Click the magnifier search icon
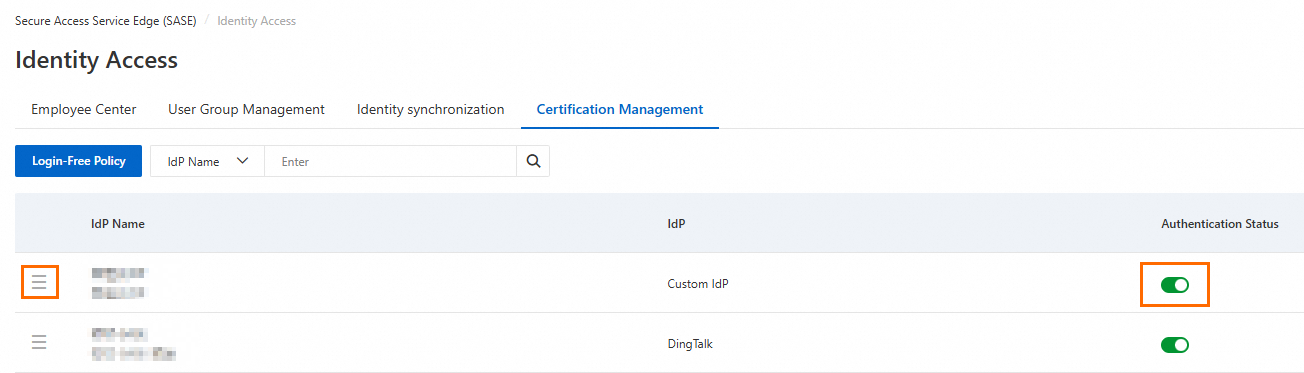 (533, 161)
